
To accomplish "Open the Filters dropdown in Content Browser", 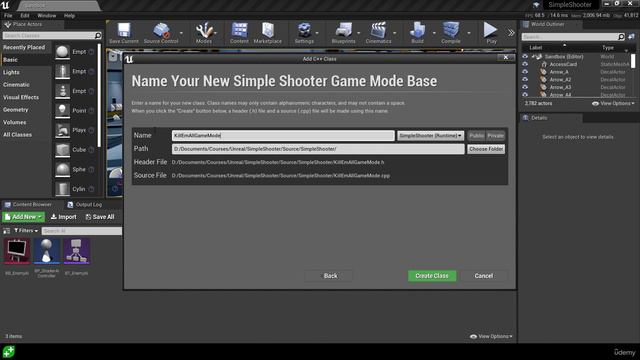I will (26, 231).
